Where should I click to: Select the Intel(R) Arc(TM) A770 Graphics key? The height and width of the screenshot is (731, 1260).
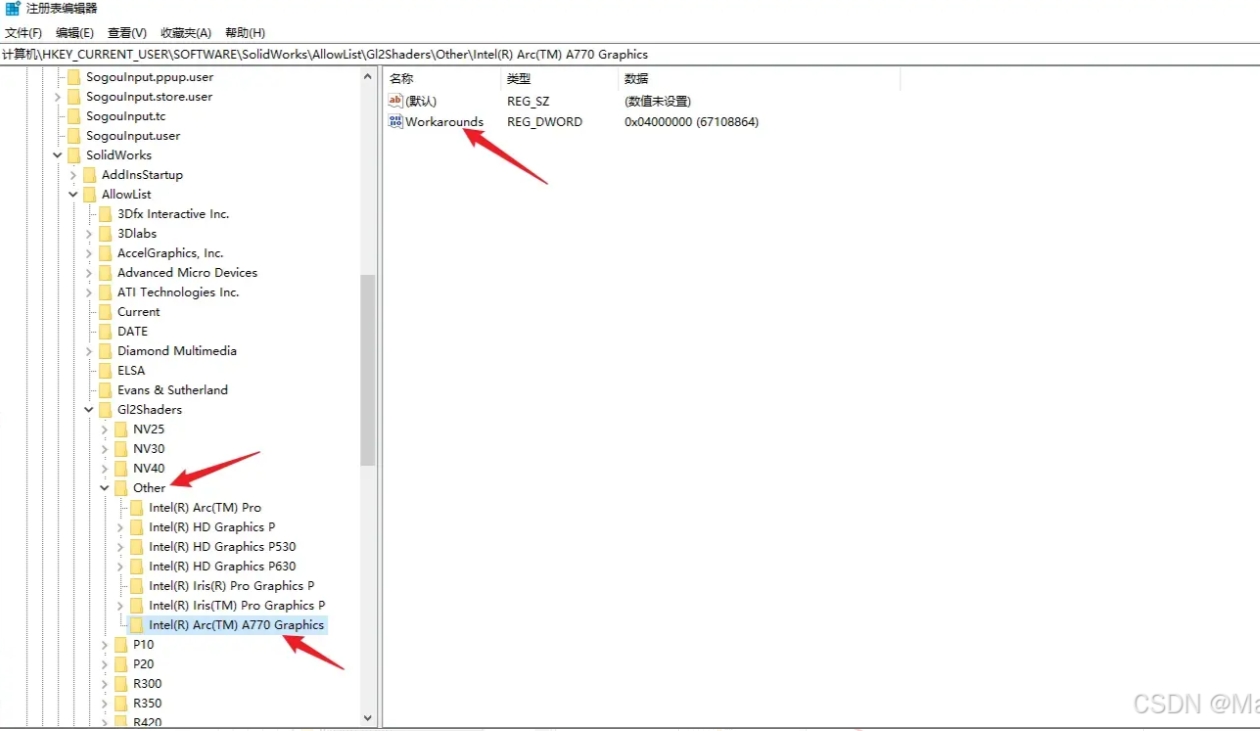coord(236,625)
